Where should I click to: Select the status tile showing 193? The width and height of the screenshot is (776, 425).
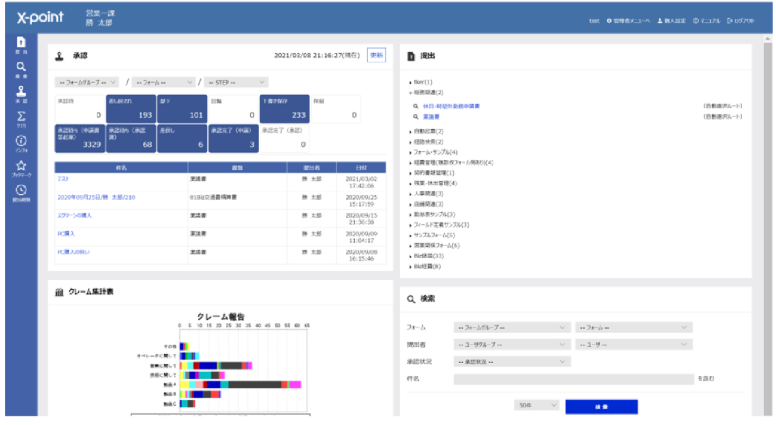(x=131, y=109)
